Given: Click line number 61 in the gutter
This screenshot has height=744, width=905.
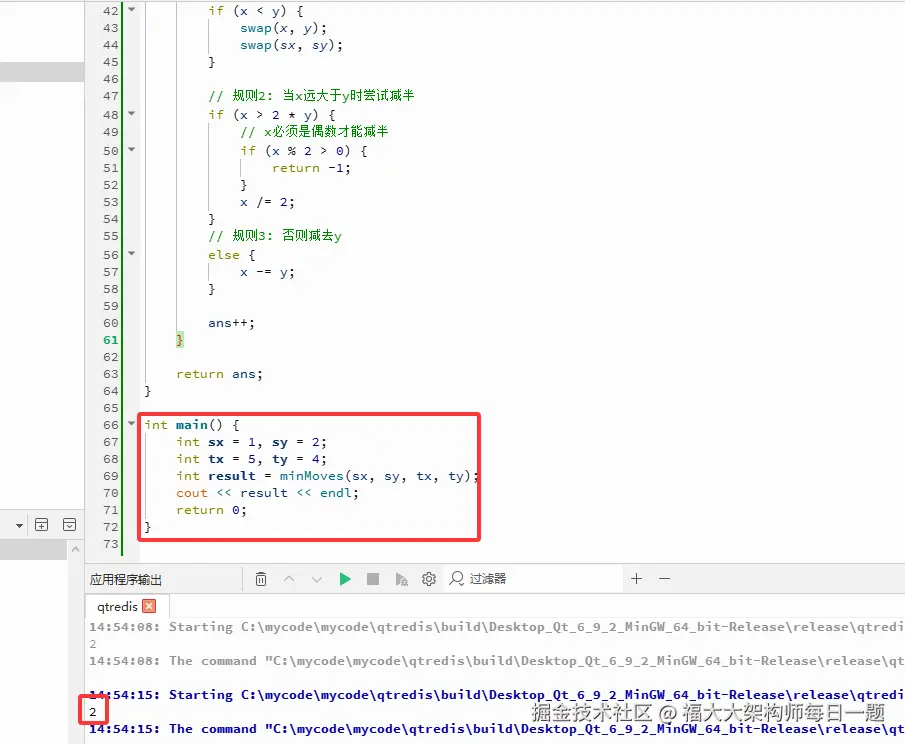Looking at the screenshot, I should 111,340.
